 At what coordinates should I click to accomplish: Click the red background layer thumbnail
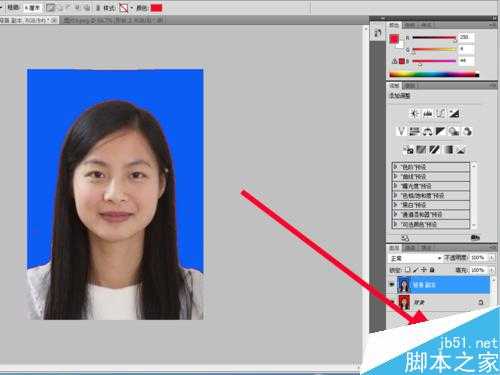pyautogui.click(x=404, y=303)
